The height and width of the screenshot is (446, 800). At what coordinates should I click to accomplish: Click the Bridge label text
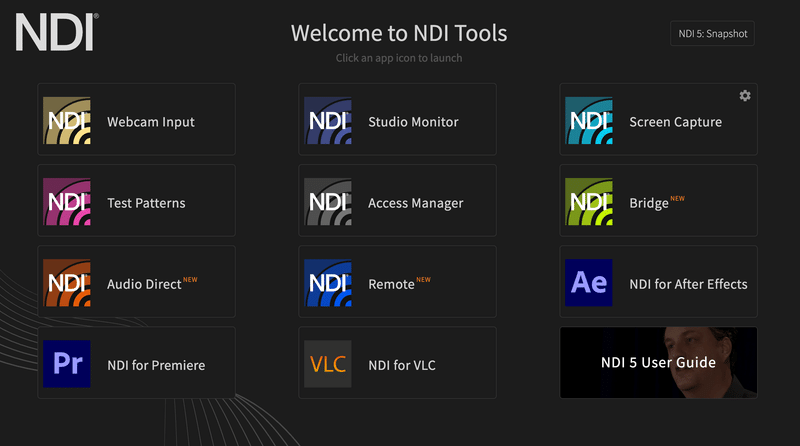(649, 203)
